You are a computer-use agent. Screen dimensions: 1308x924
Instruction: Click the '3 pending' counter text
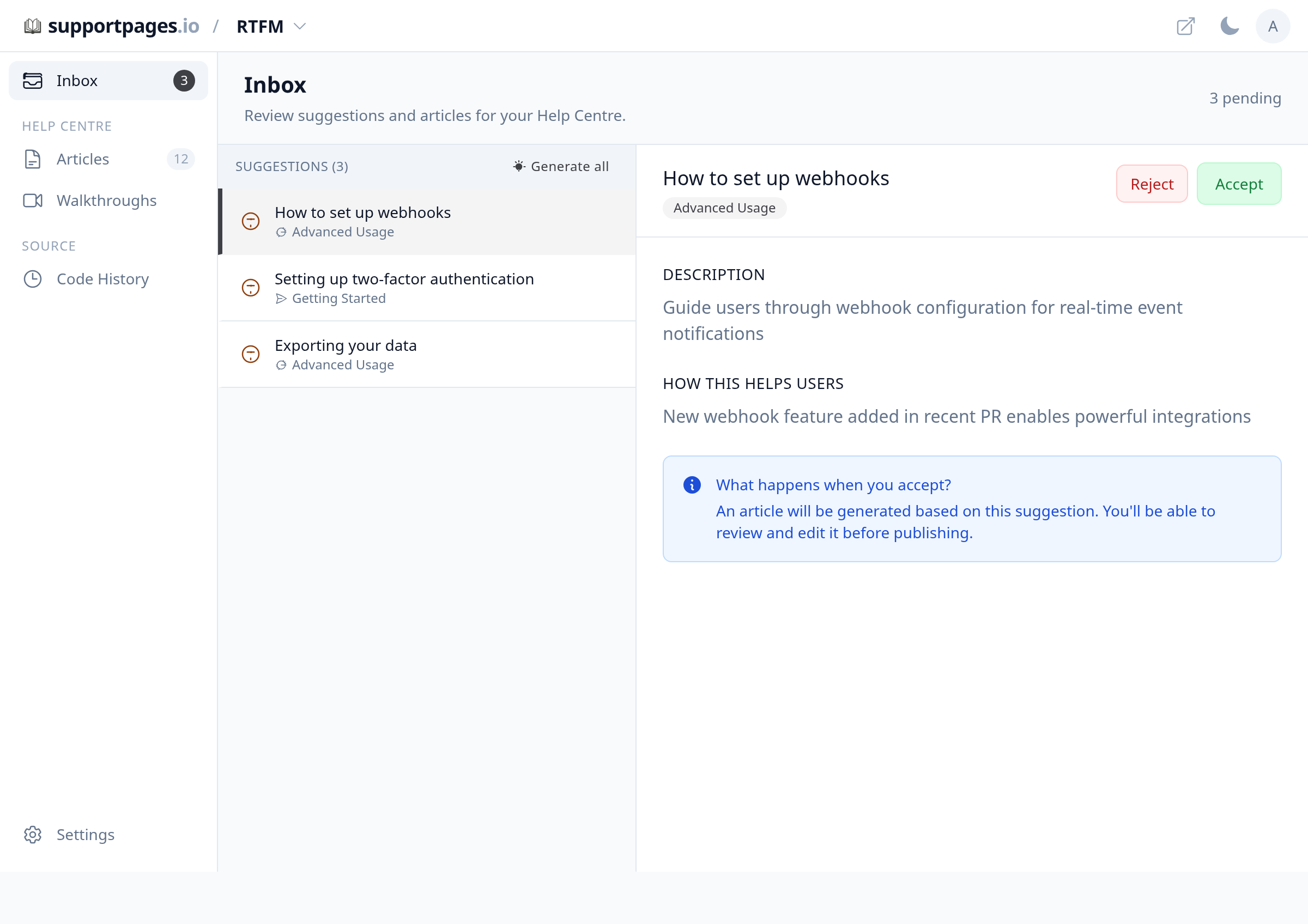point(1245,99)
